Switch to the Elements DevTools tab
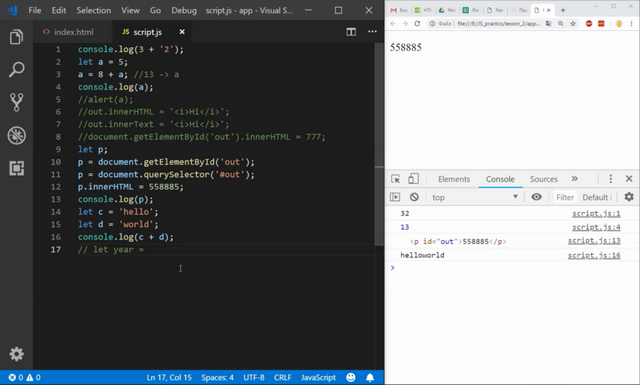Screen dimensions: 640x385 click(x=454, y=179)
